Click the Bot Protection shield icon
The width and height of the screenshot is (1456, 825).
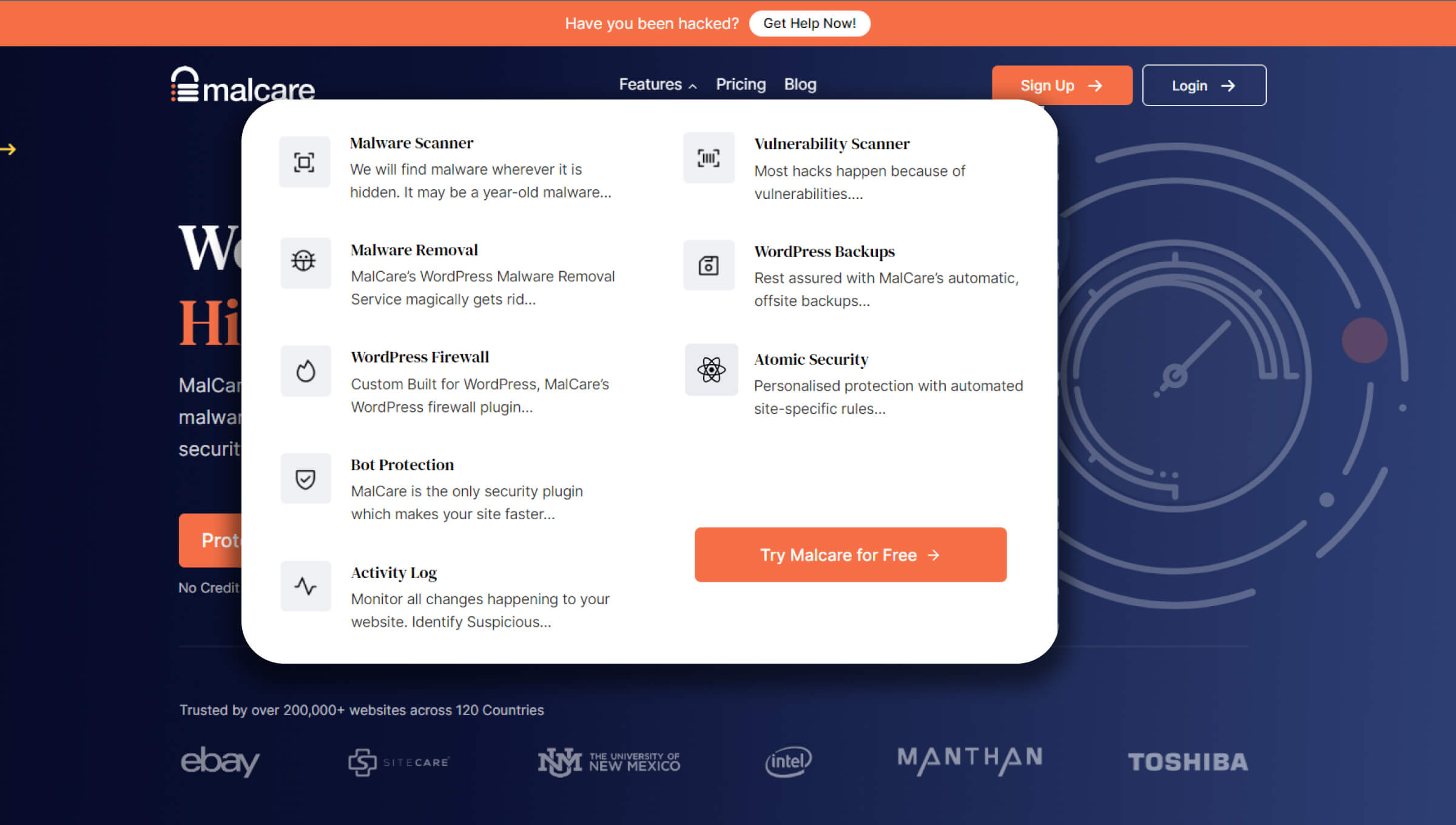point(305,479)
